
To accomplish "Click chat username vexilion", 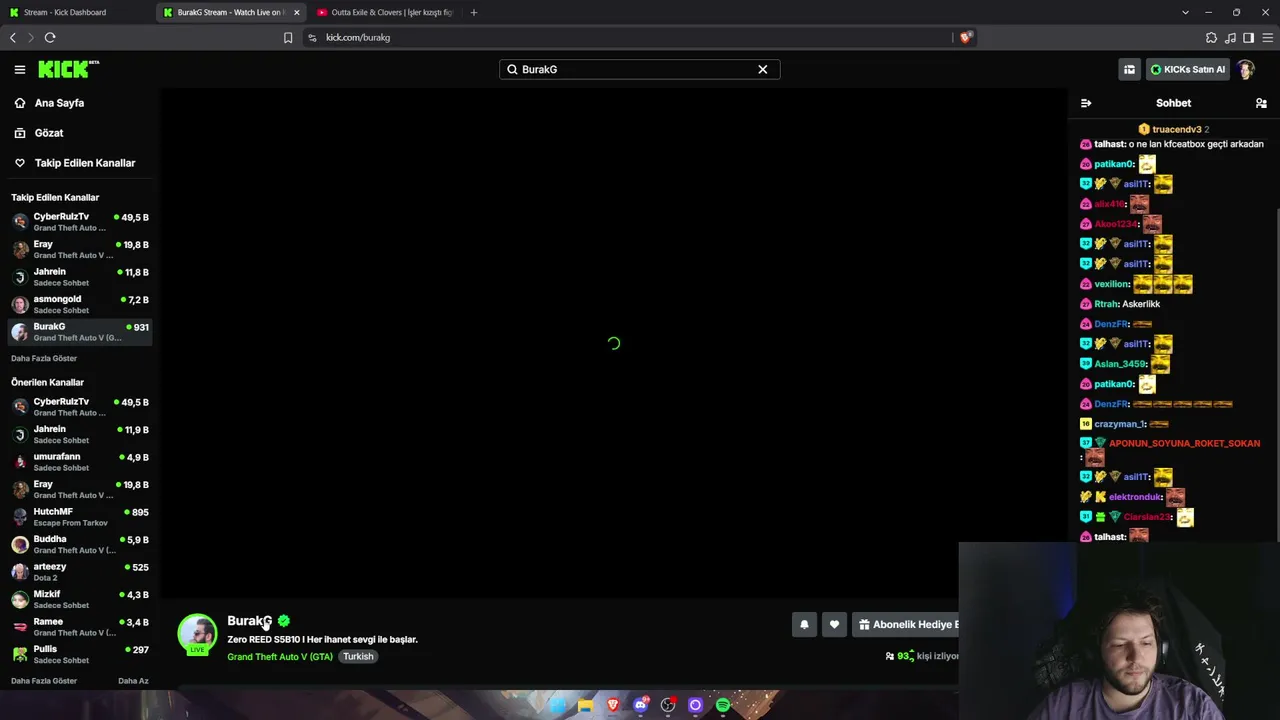I will 1111,284.
